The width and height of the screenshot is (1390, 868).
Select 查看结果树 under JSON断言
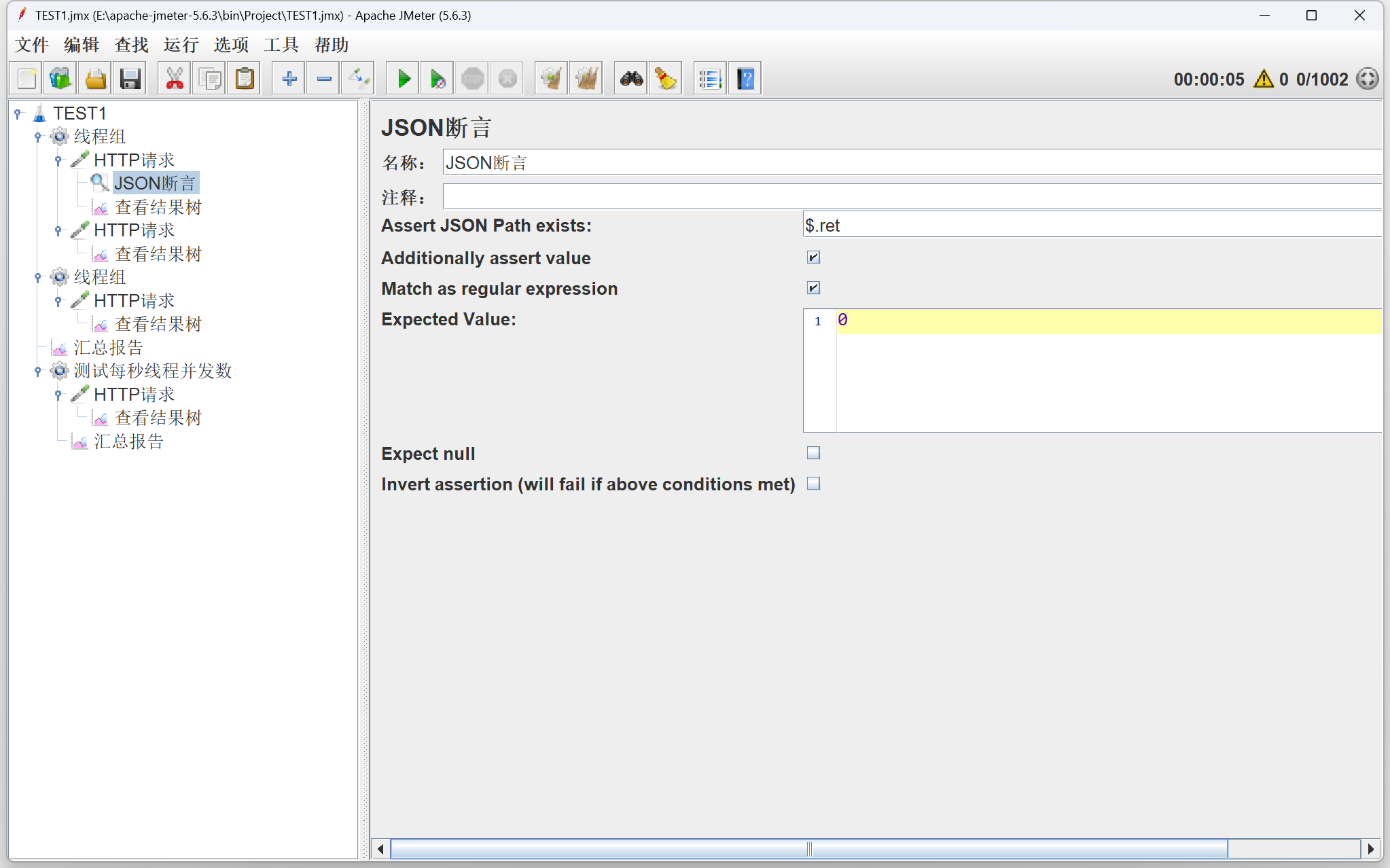pos(158,207)
